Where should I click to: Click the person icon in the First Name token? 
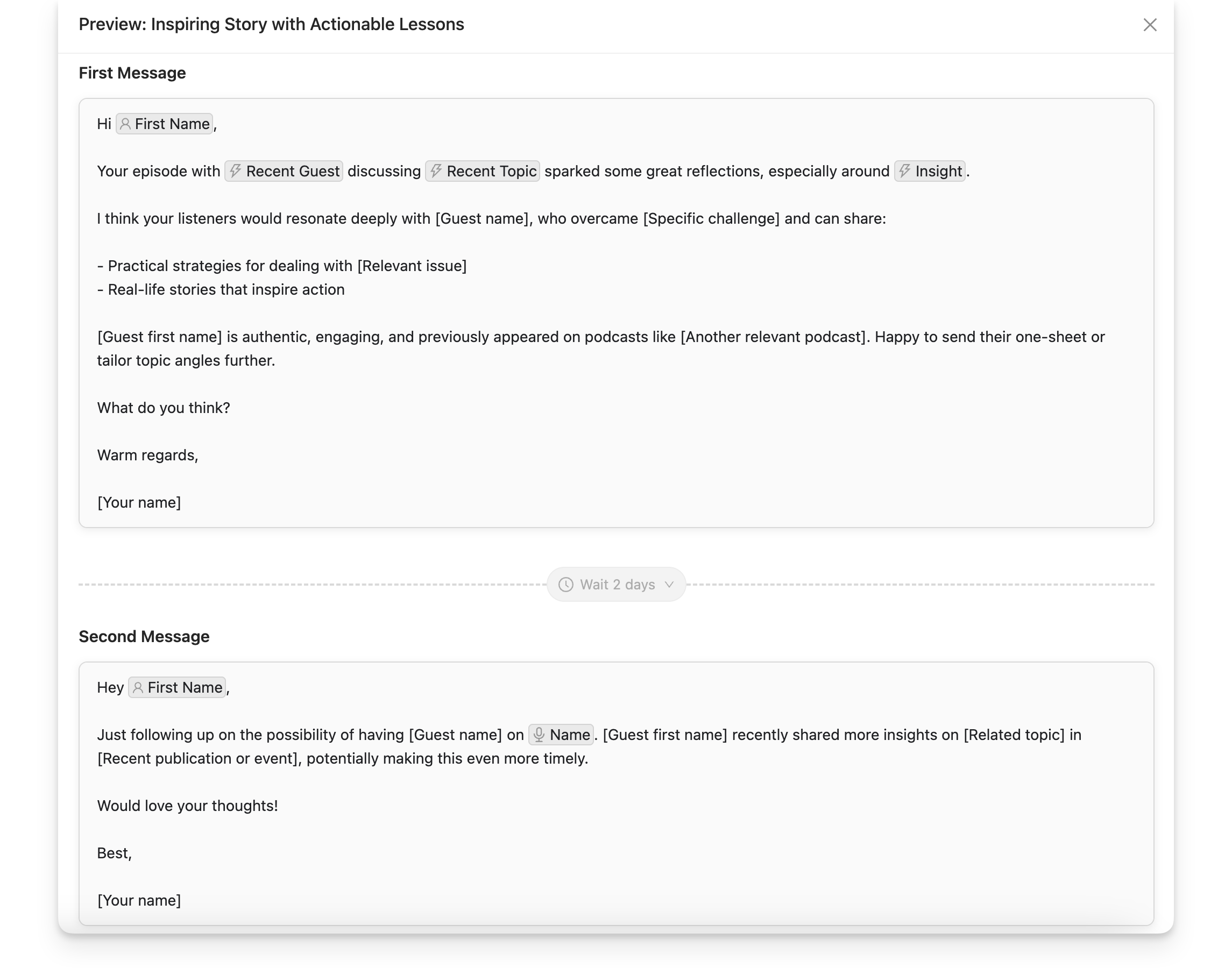coord(126,124)
